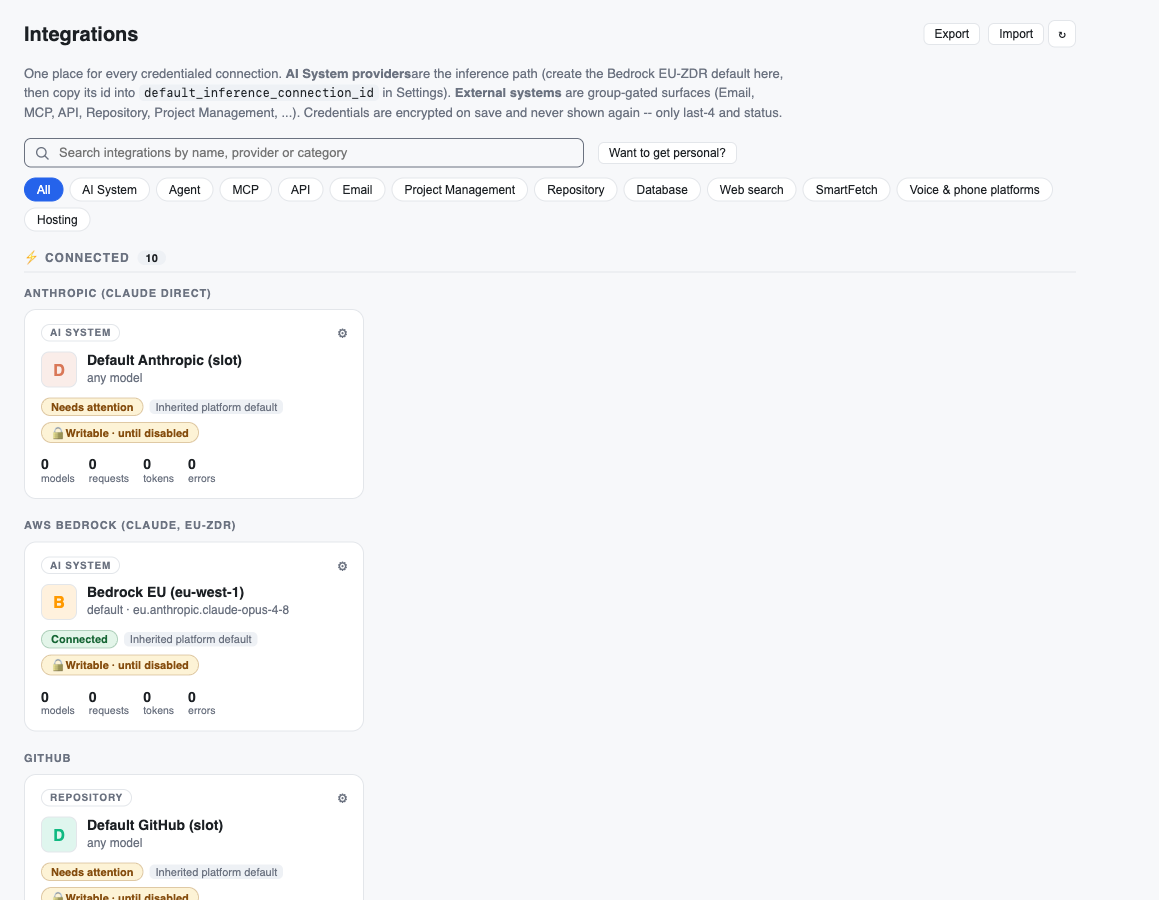This screenshot has height=900, width=1159.
Task: Filter by Voice & phone platforms
Action: (x=974, y=190)
